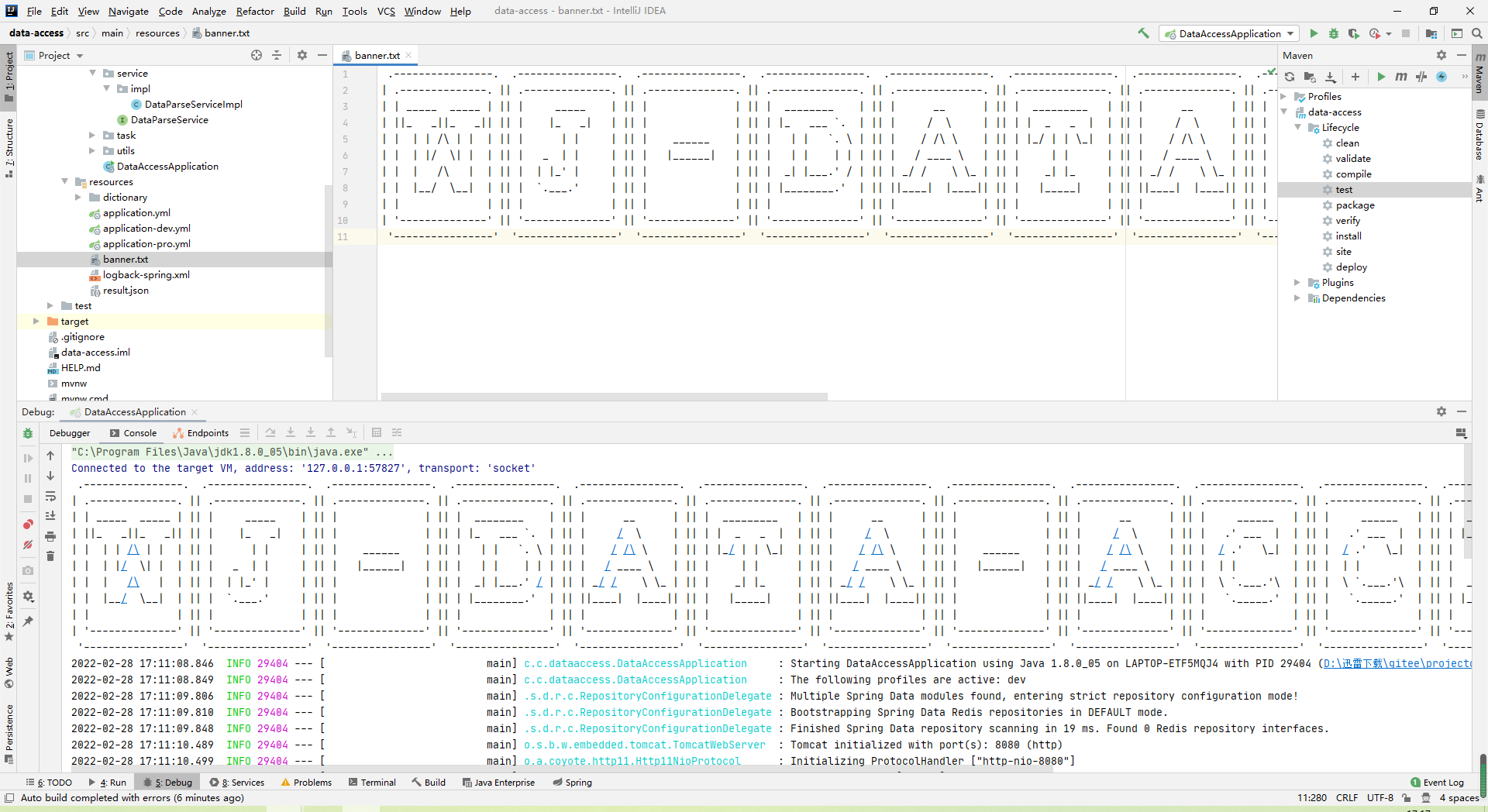The image size is (1488, 812).
Task: Click the Build Project hammer icon
Action: click(1143, 33)
